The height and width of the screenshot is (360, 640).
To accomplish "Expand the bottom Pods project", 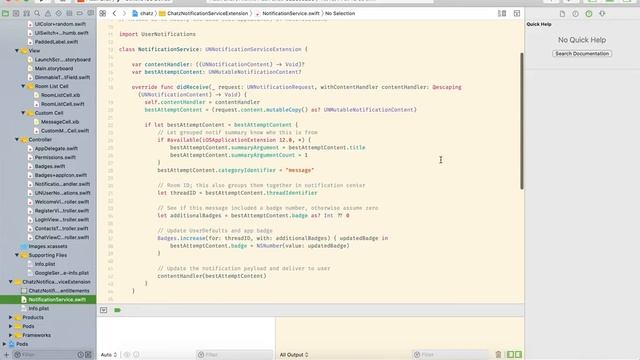I will pos(4,344).
